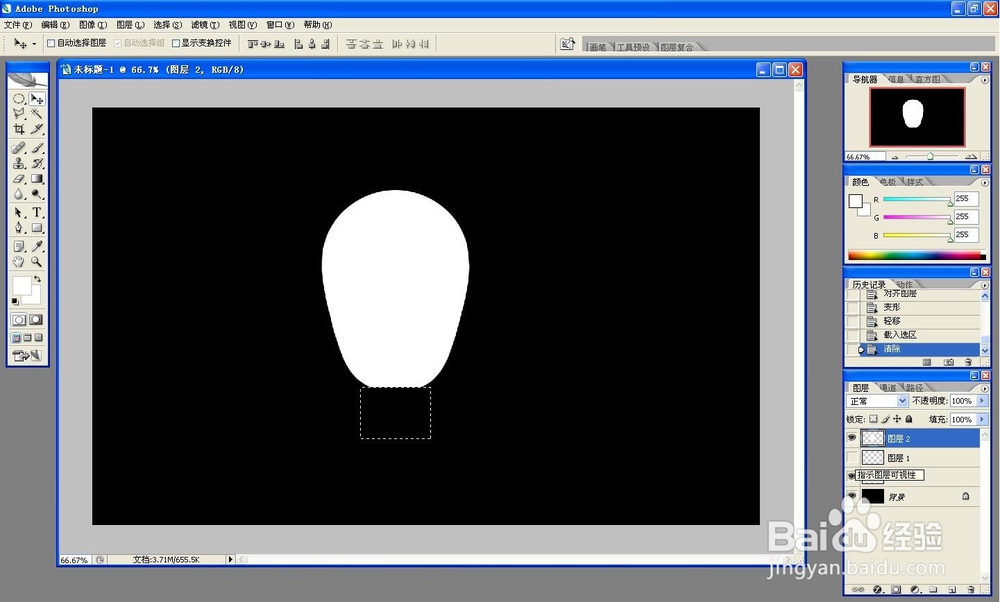The height and width of the screenshot is (602, 1000).
Task: Toggle lock transparent pixels
Action: pos(873,419)
